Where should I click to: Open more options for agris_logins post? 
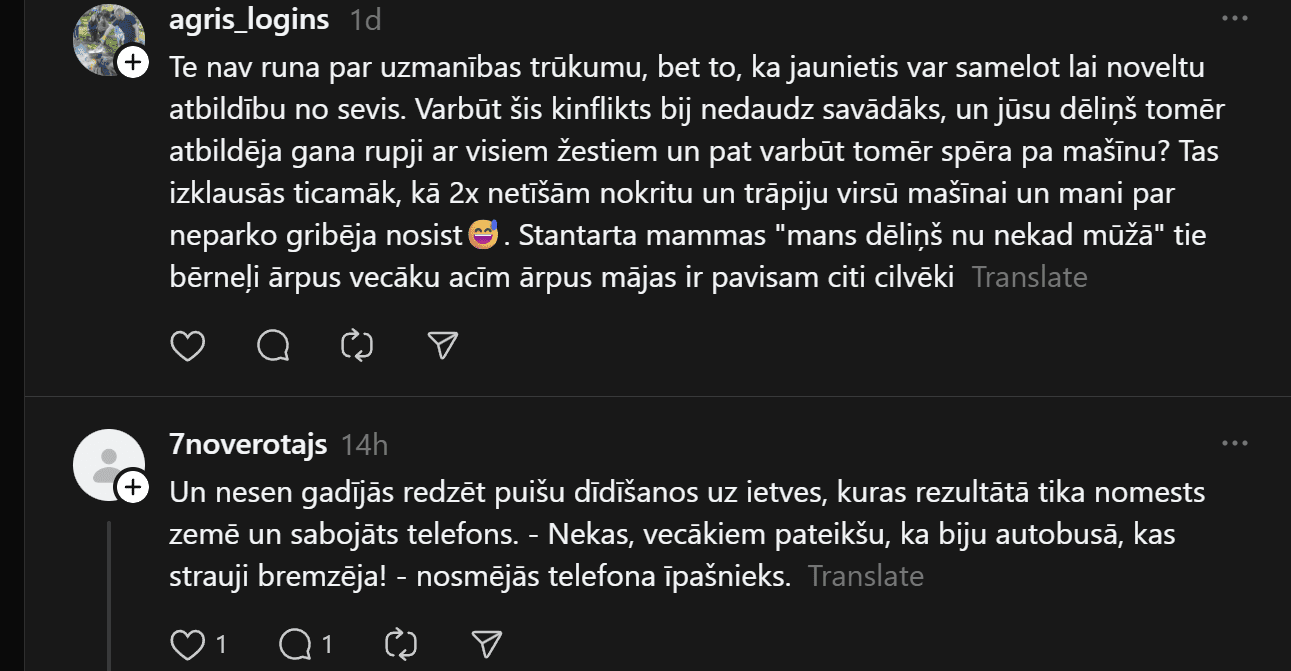click(x=1235, y=19)
